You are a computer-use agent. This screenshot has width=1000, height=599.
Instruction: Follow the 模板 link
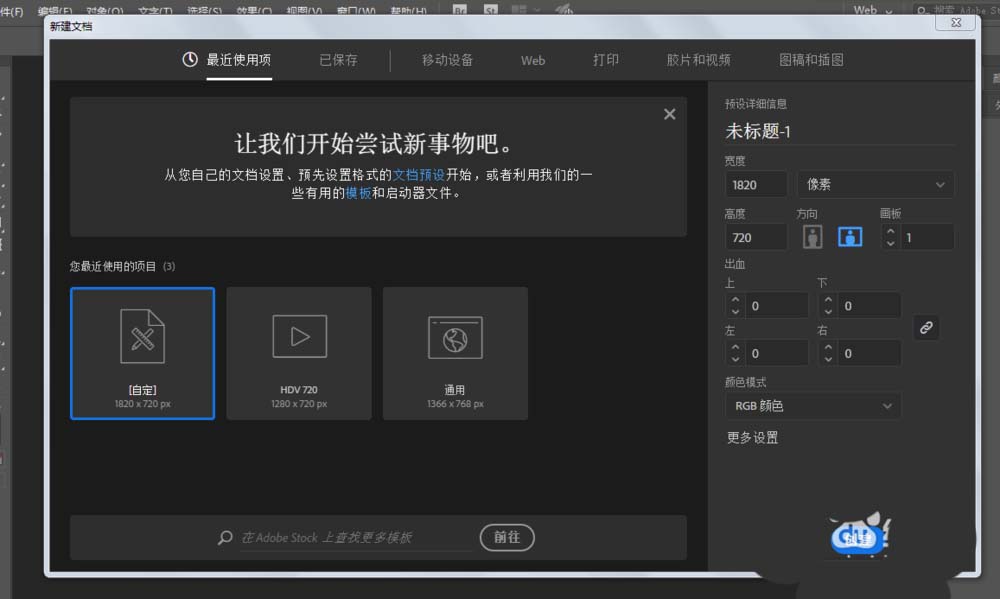coord(358,193)
